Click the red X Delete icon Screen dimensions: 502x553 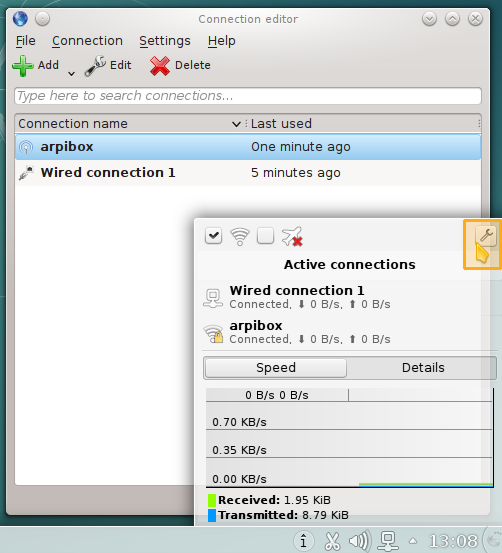tap(160, 66)
